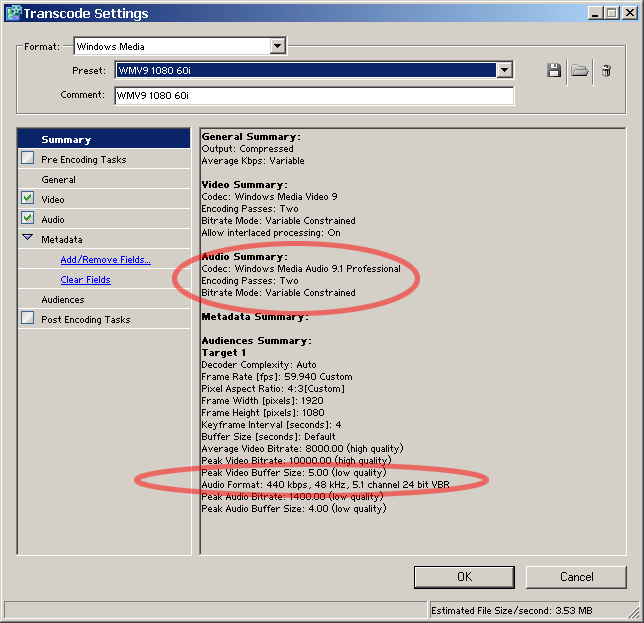The width and height of the screenshot is (644, 623).
Task: Click the 'Peak Video Buffer Size: 5.00' line
Action: click(294, 473)
